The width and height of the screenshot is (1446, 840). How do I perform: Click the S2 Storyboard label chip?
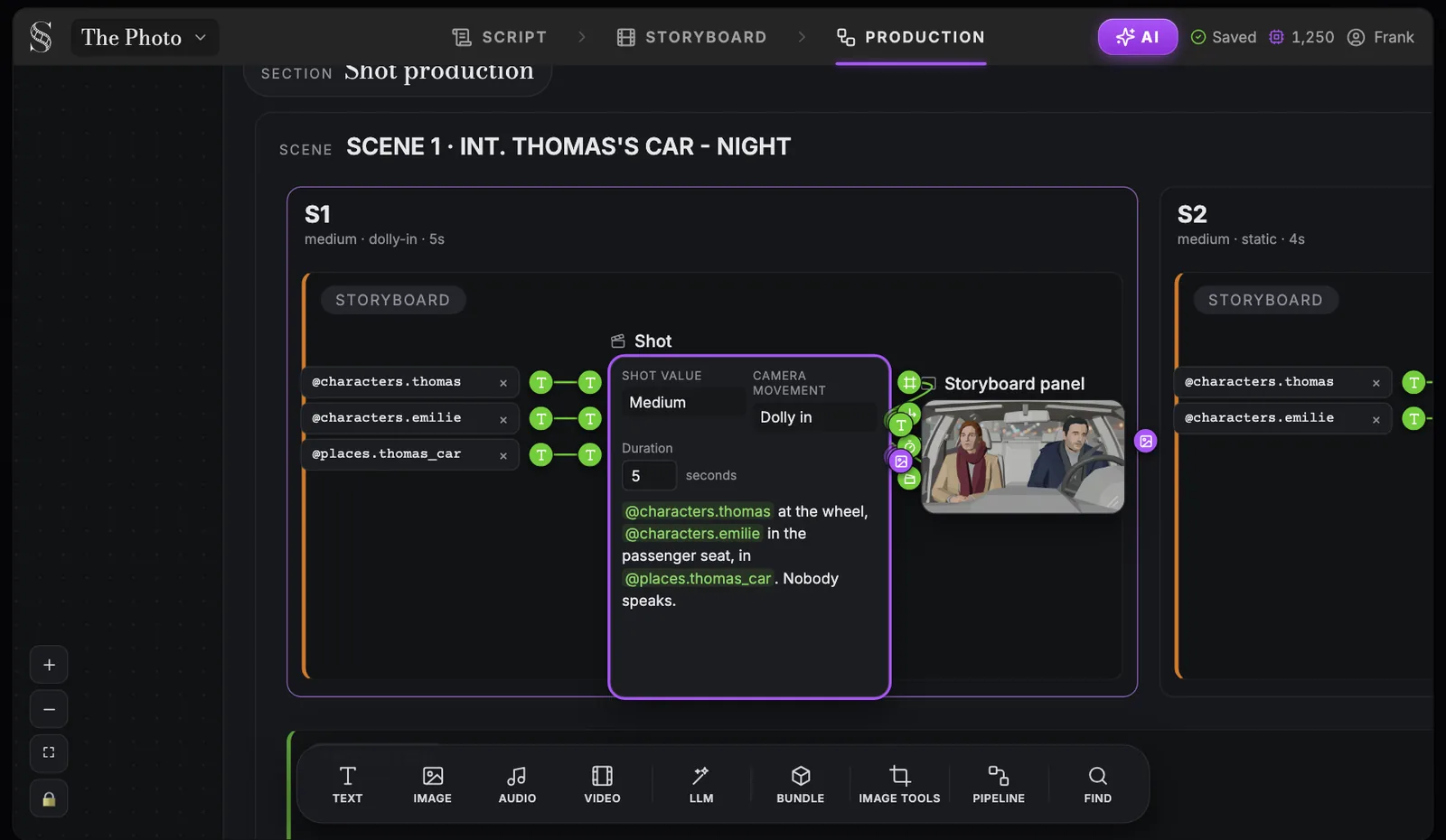click(x=1265, y=300)
